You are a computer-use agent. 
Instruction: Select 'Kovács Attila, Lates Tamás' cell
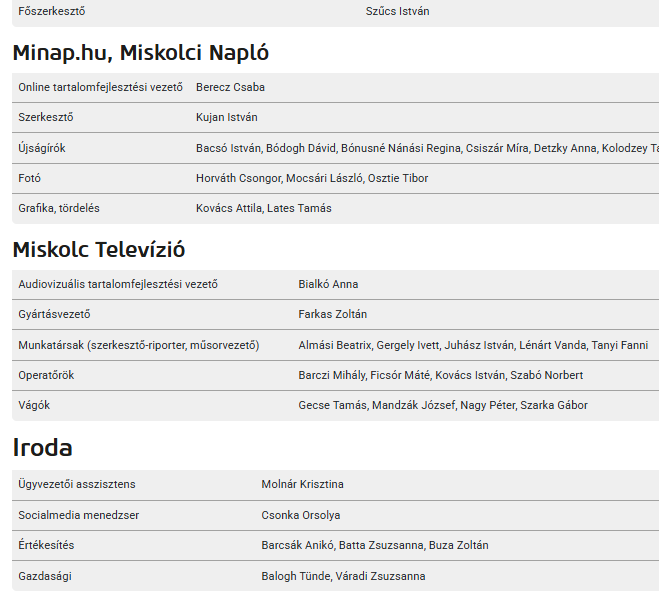(x=264, y=208)
